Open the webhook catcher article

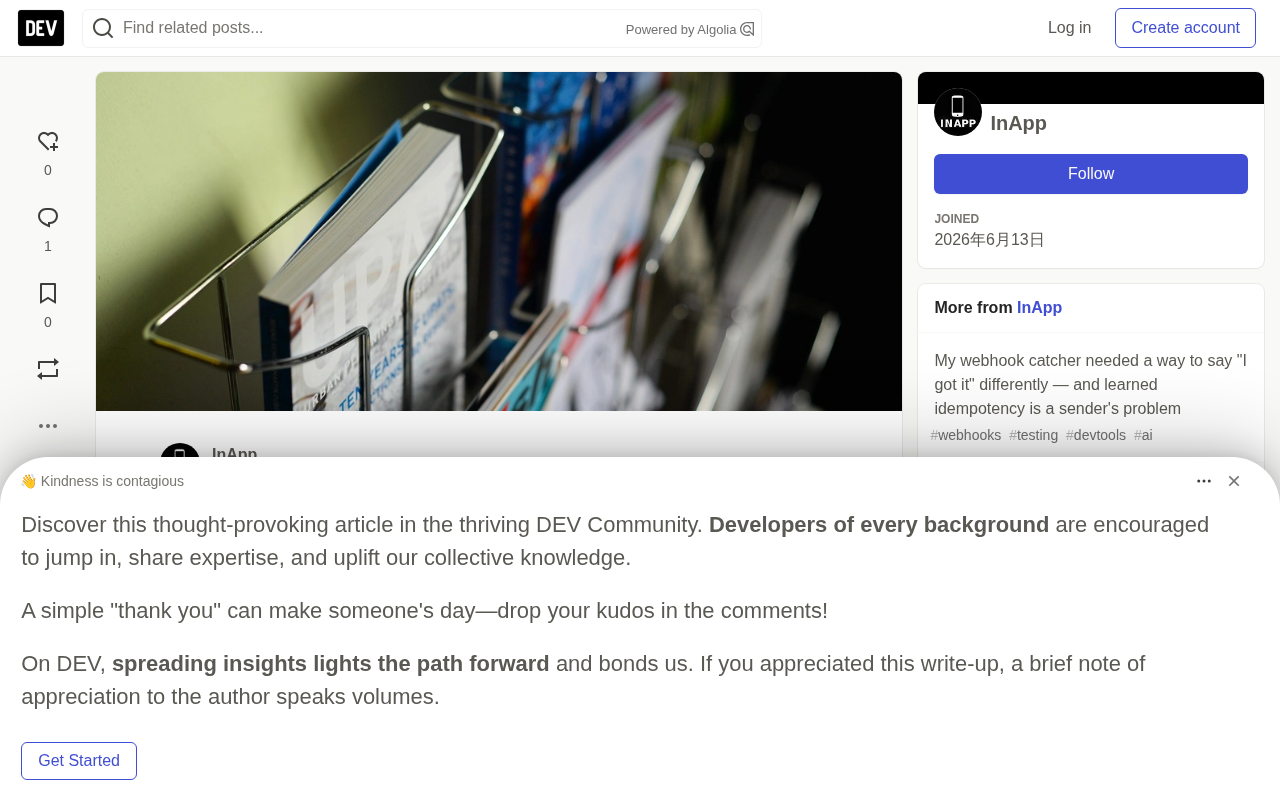[1090, 385]
